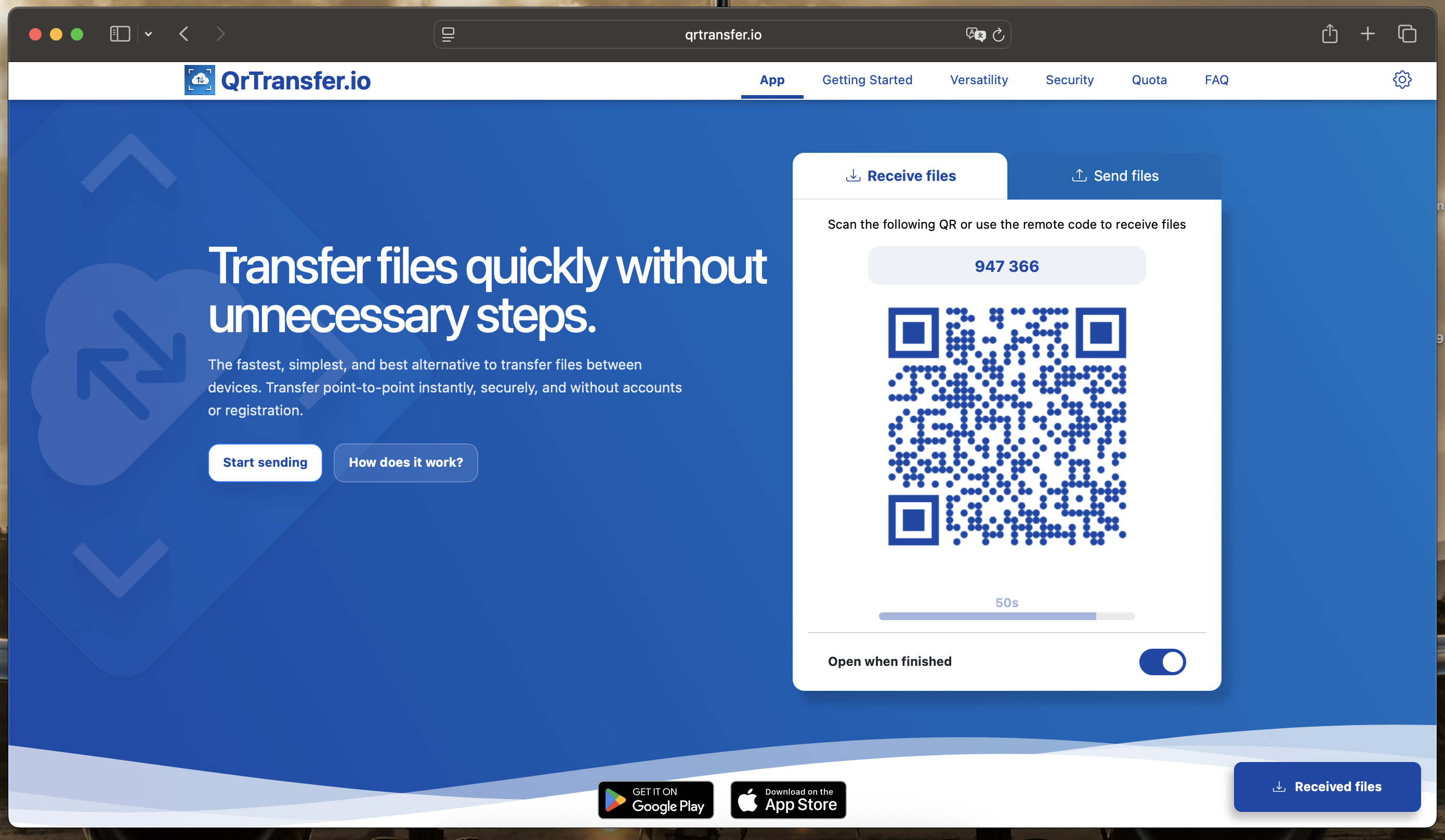This screenshot has height=840, width=1445.
Task: Click the QR code image
Action: click(1007, 426)
